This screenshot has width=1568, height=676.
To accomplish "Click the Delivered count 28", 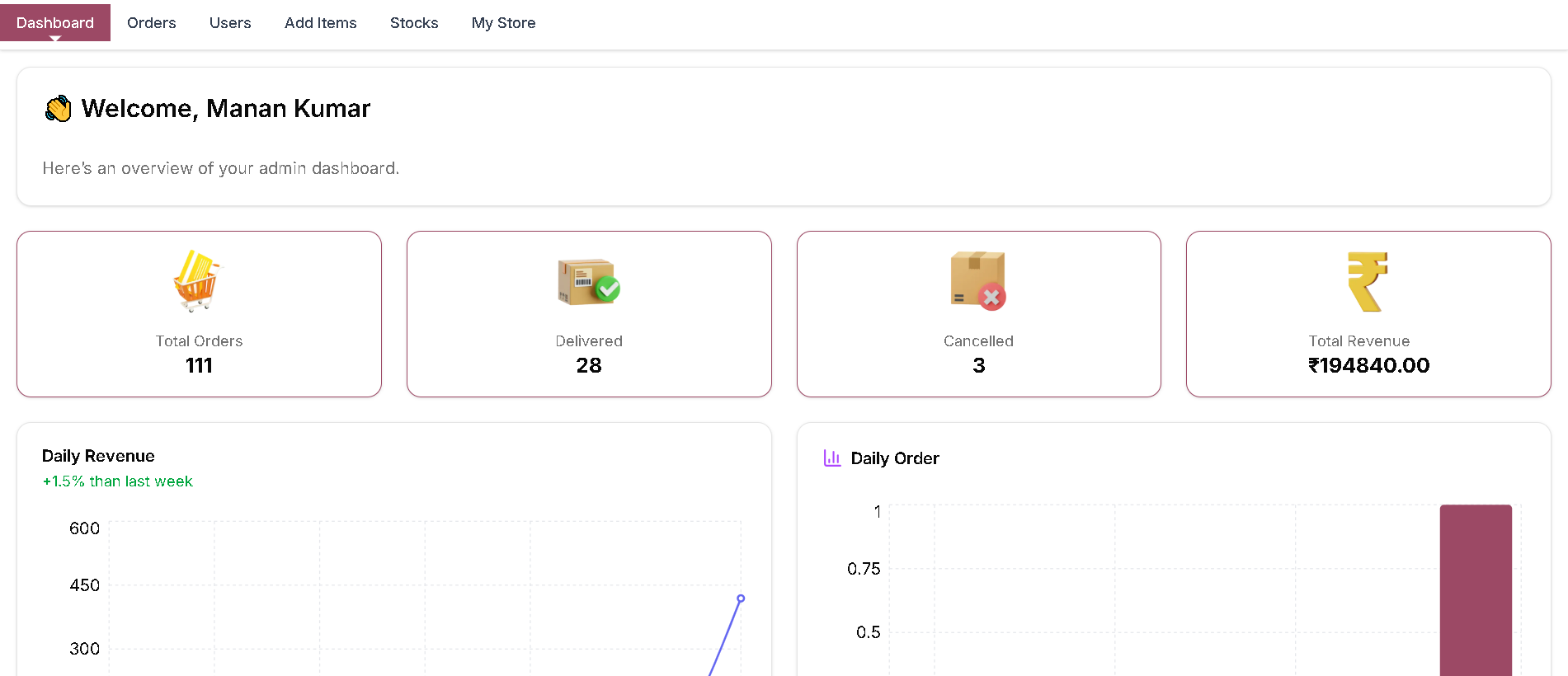I will [589, 365].
